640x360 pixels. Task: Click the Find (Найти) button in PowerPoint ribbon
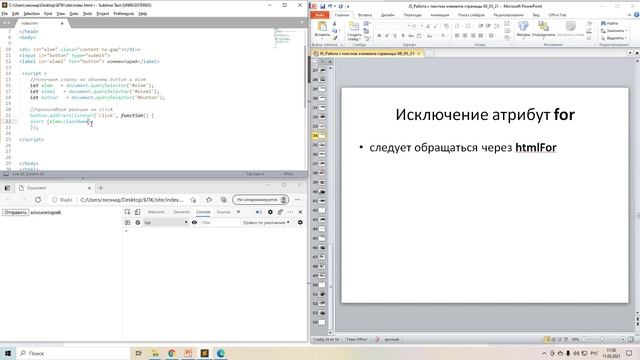point(610,23)
